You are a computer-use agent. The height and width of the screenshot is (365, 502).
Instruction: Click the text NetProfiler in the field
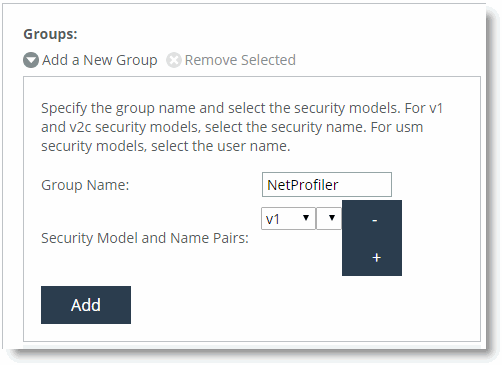coord(303,185)
